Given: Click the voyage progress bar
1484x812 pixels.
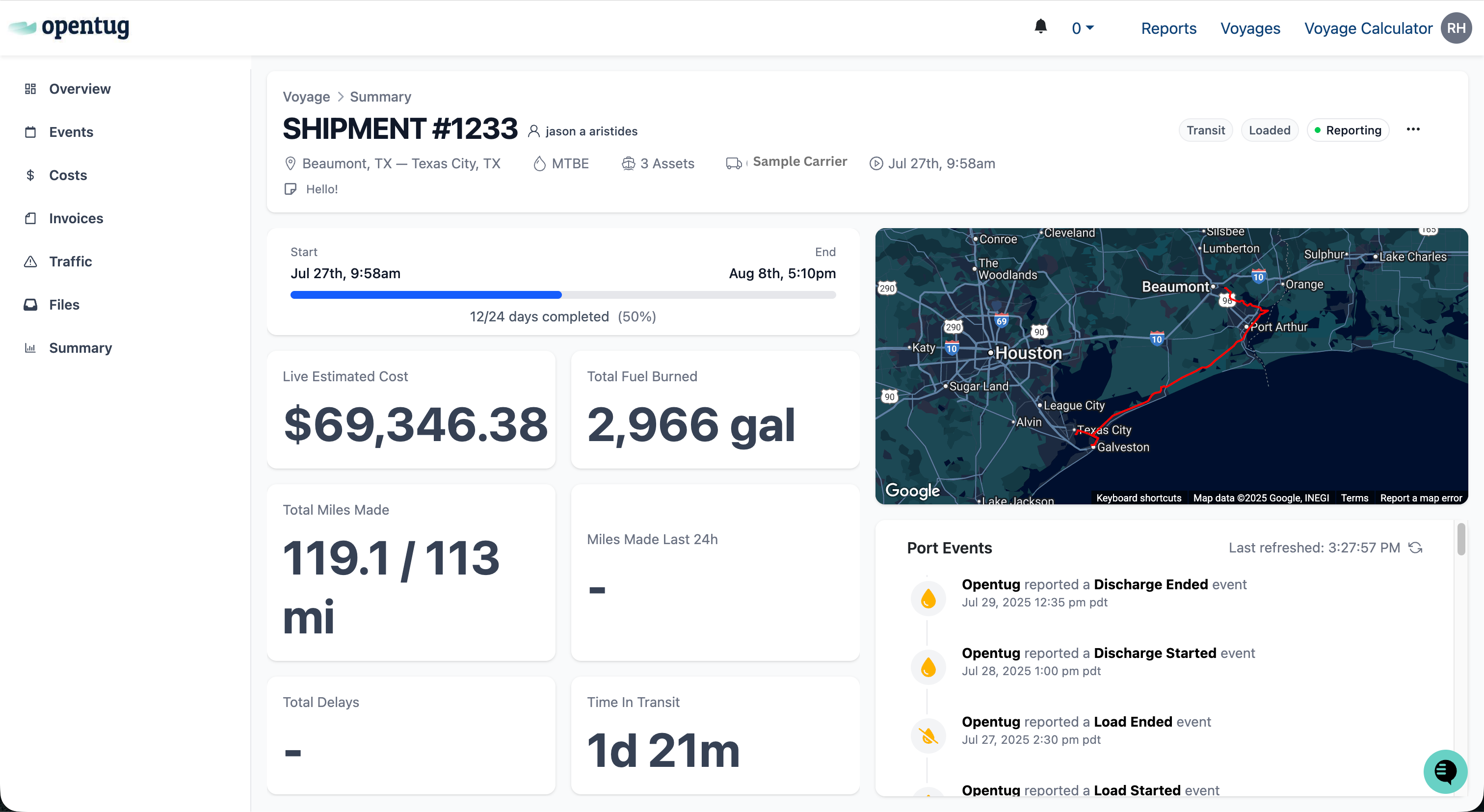Looking at the screenshot, I should point(562,295).
